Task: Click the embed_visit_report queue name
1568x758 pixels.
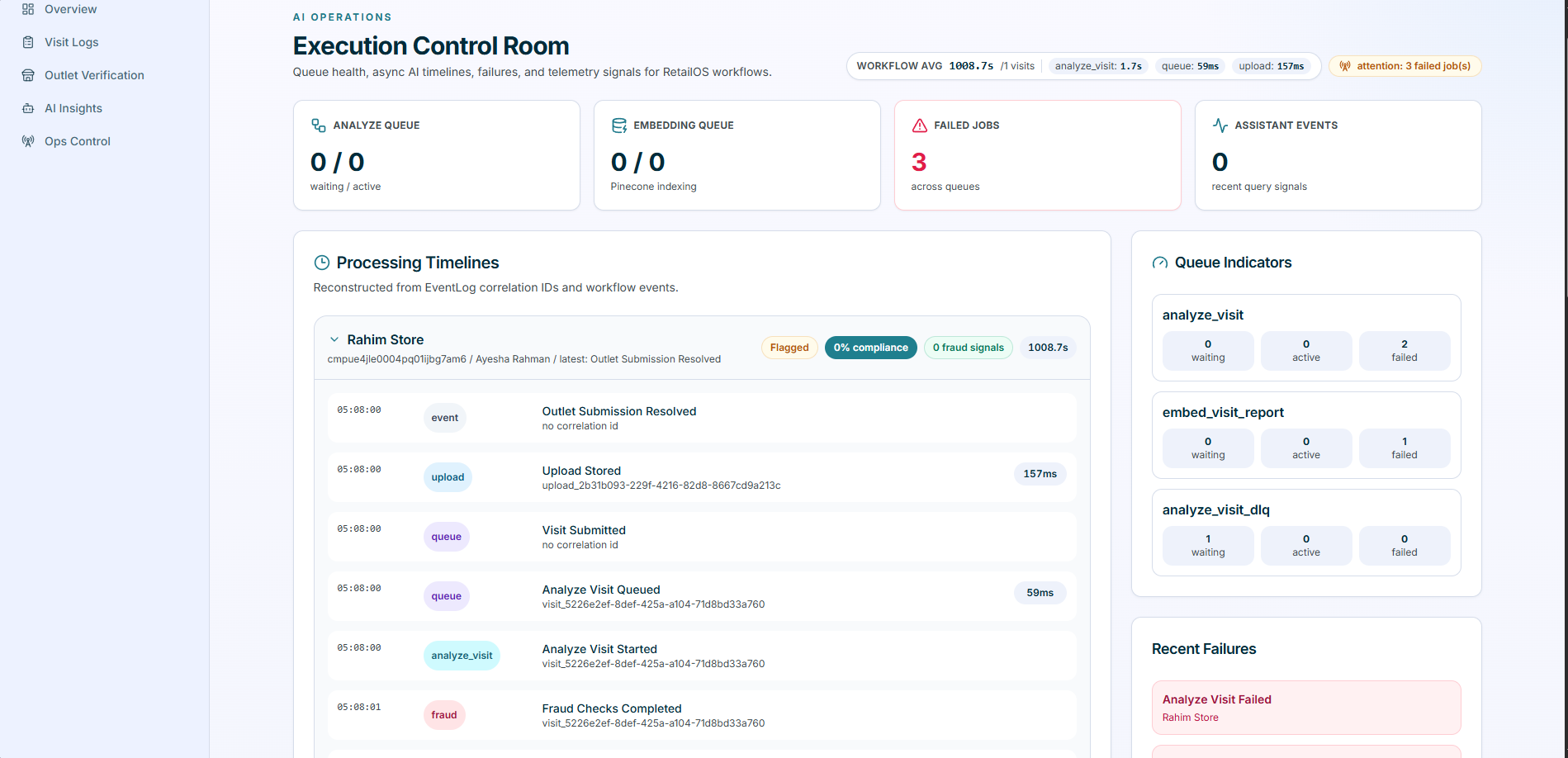Action: tap(1223, 412)
